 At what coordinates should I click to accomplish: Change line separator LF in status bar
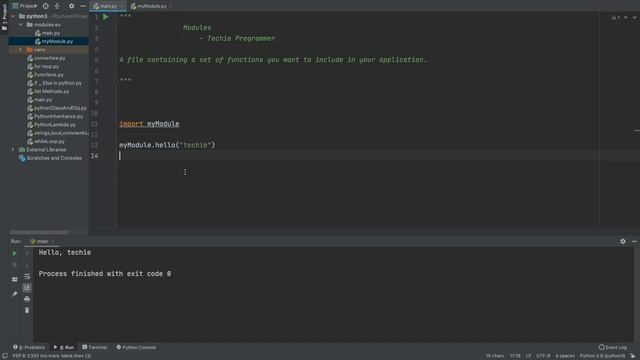528,356
